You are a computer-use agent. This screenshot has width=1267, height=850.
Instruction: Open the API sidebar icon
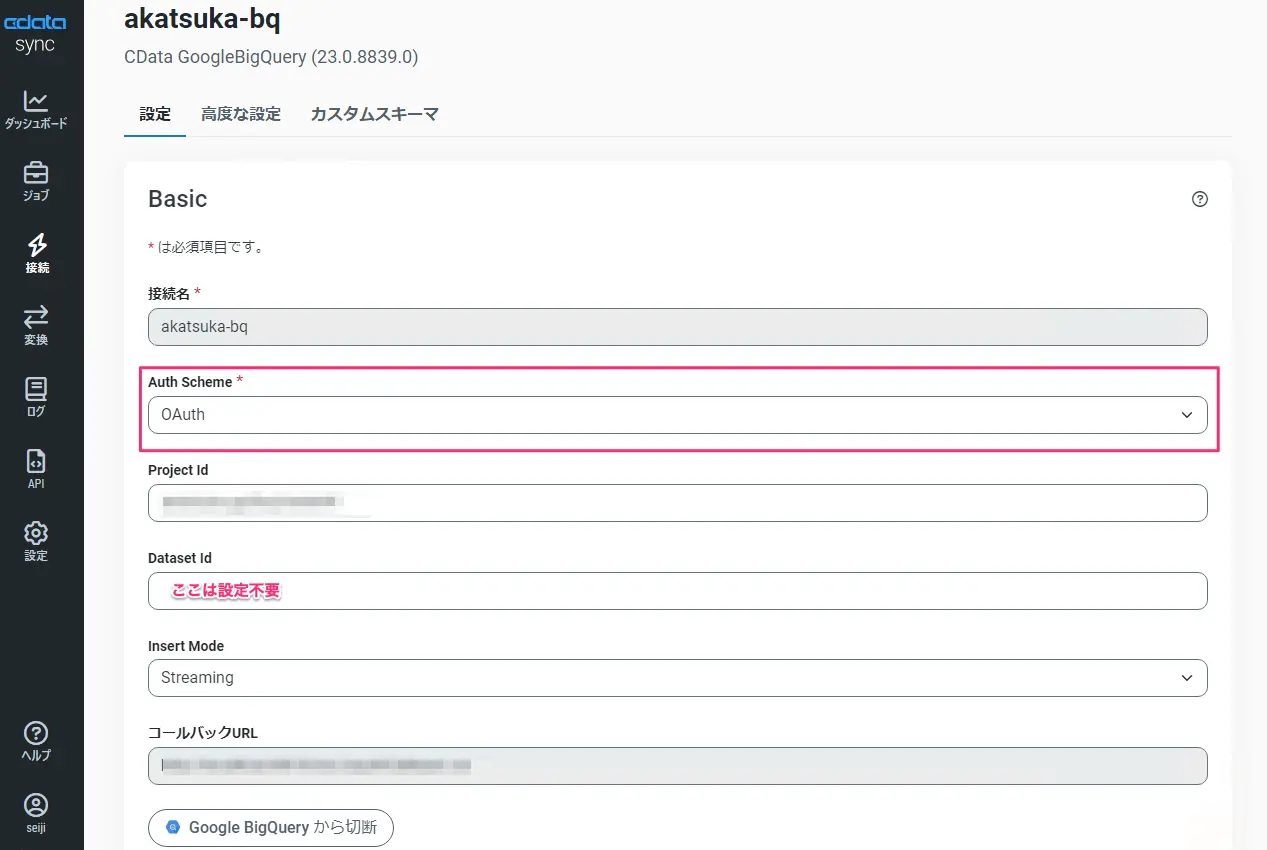[36, 470]
